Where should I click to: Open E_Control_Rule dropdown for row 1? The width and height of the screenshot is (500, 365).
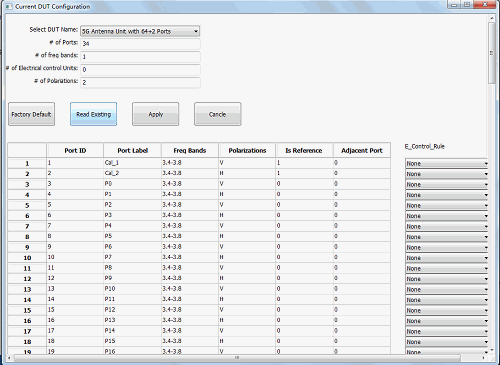click(x=447, y=163)
